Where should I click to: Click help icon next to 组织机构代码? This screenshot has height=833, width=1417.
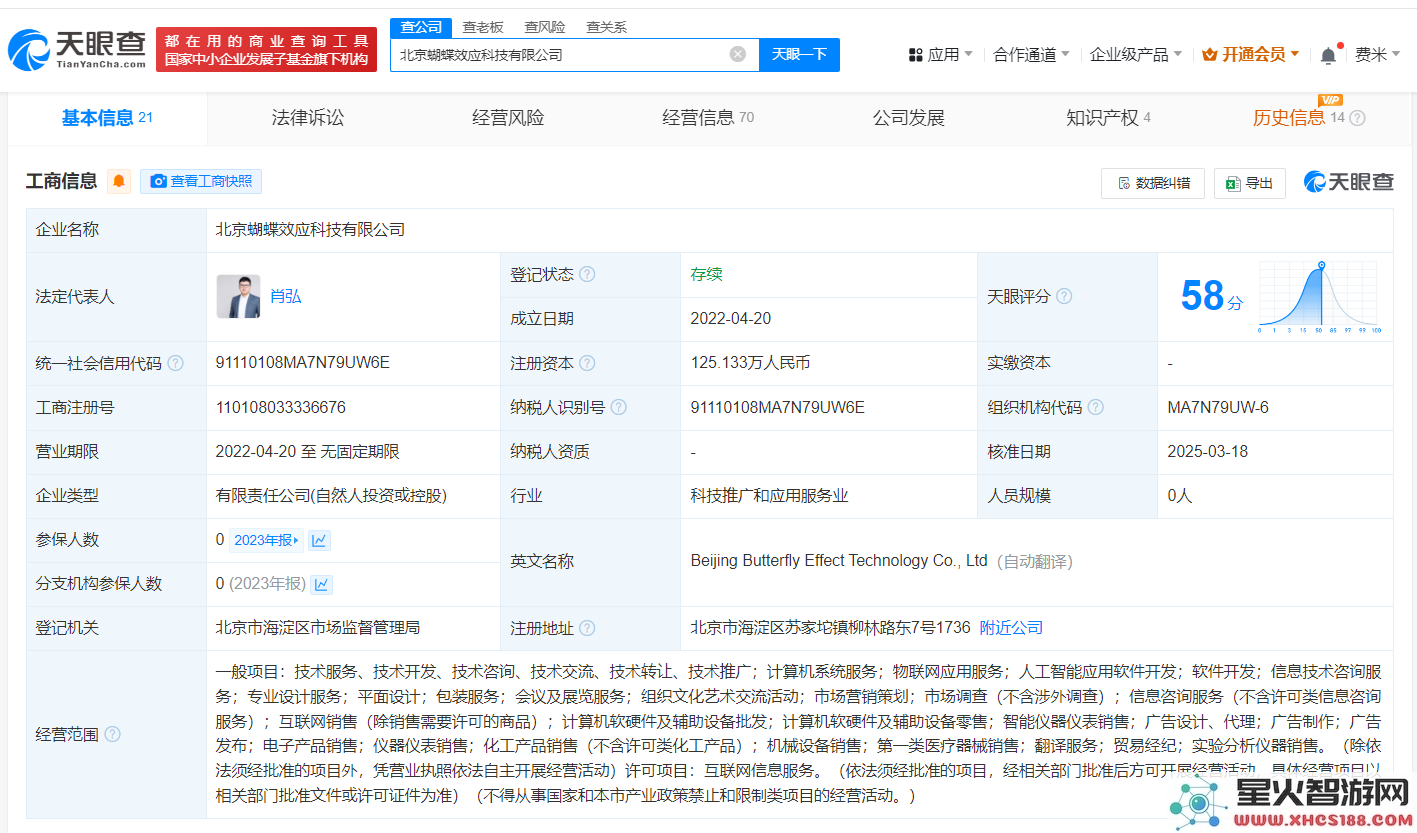pyautogui.click(x=1096, y=407)
